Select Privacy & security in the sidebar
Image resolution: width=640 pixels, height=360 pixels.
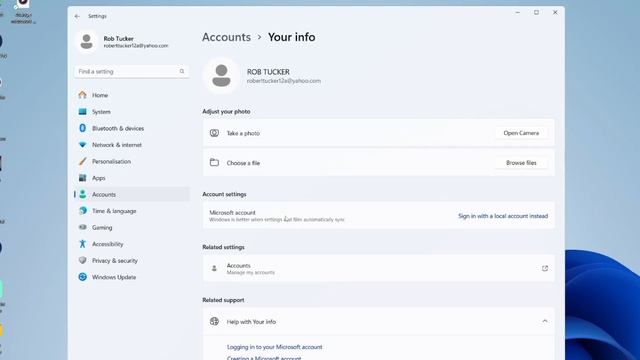[132, 260]
